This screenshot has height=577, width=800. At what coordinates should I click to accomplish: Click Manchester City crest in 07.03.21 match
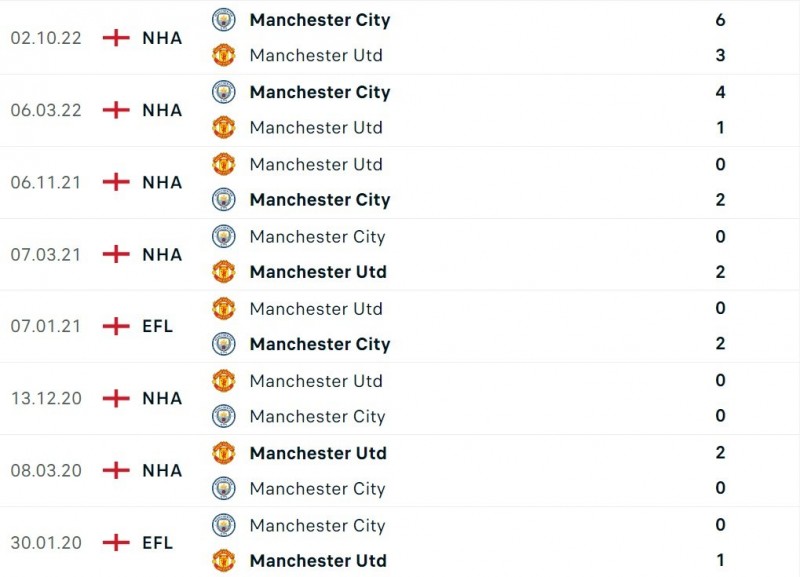(223, 237)
